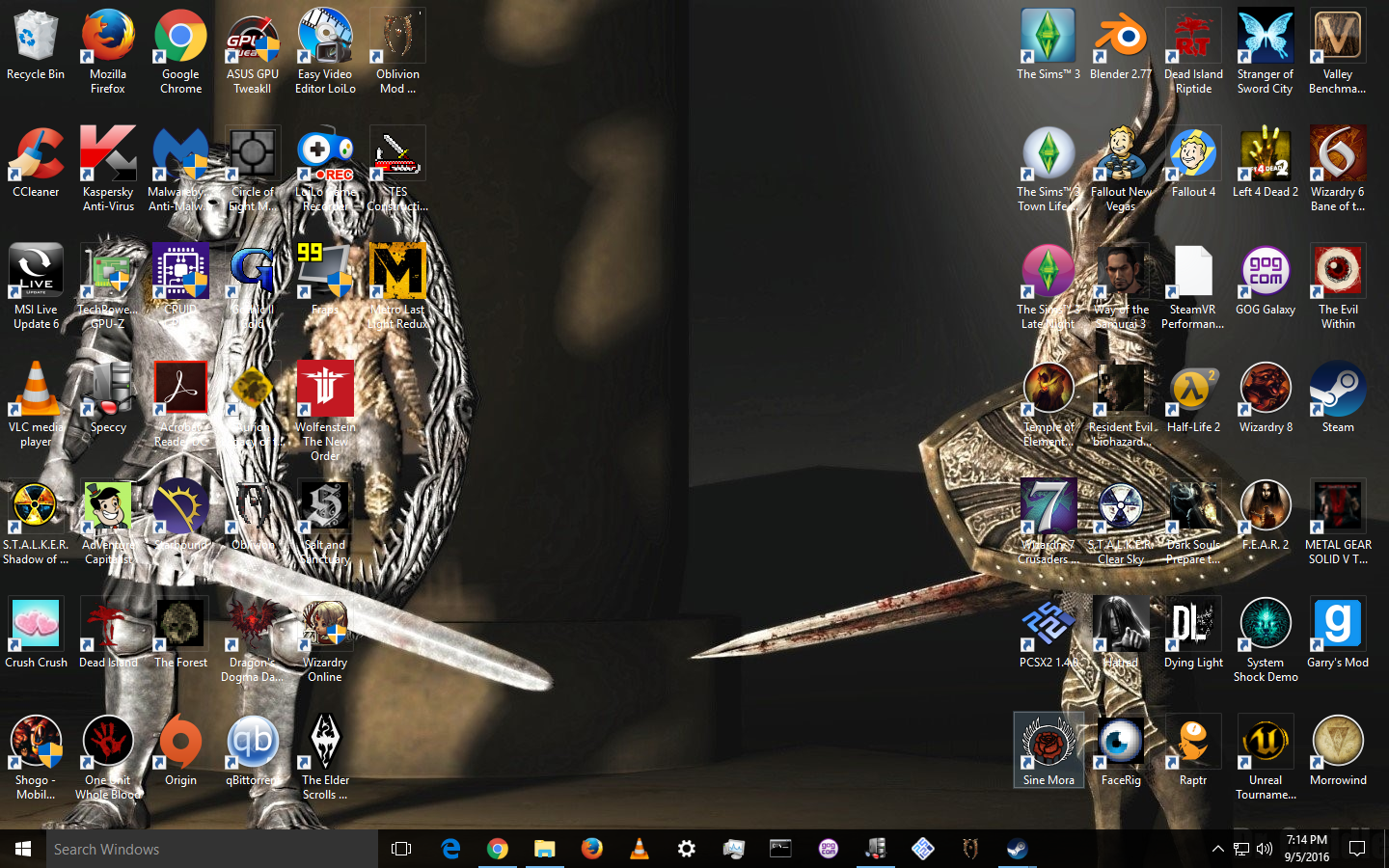The height and width of the screenshot is (868, 1389).
Task: Open the METAL GEAR SOLID V shortcut
Action: [x=1338, y=523]
